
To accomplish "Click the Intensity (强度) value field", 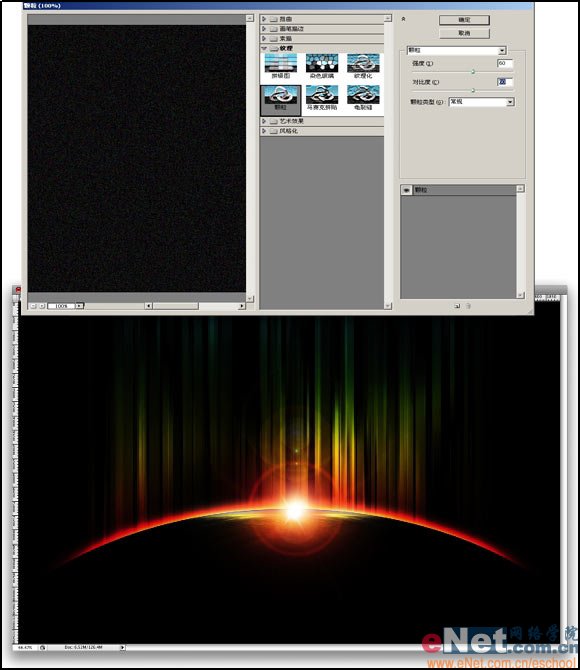I will (505, 63).
